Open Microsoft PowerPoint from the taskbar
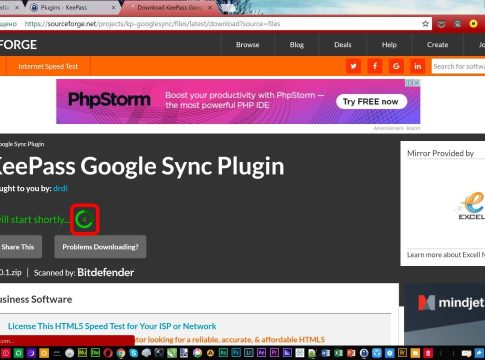The height and width of the screenshot is (360, 485). 351,353
